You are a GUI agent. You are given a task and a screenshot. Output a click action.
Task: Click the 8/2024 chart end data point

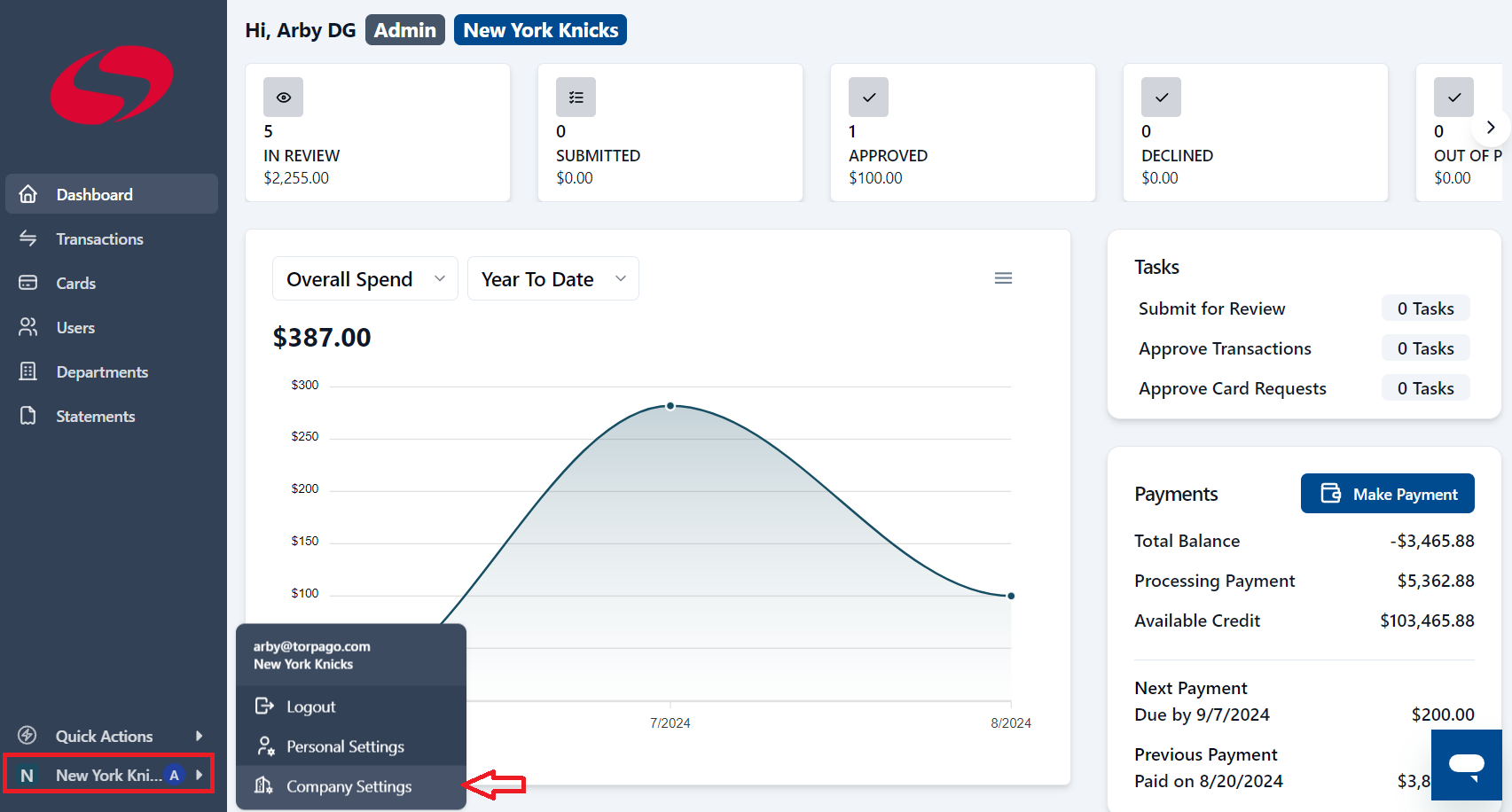click(1011, 596)
